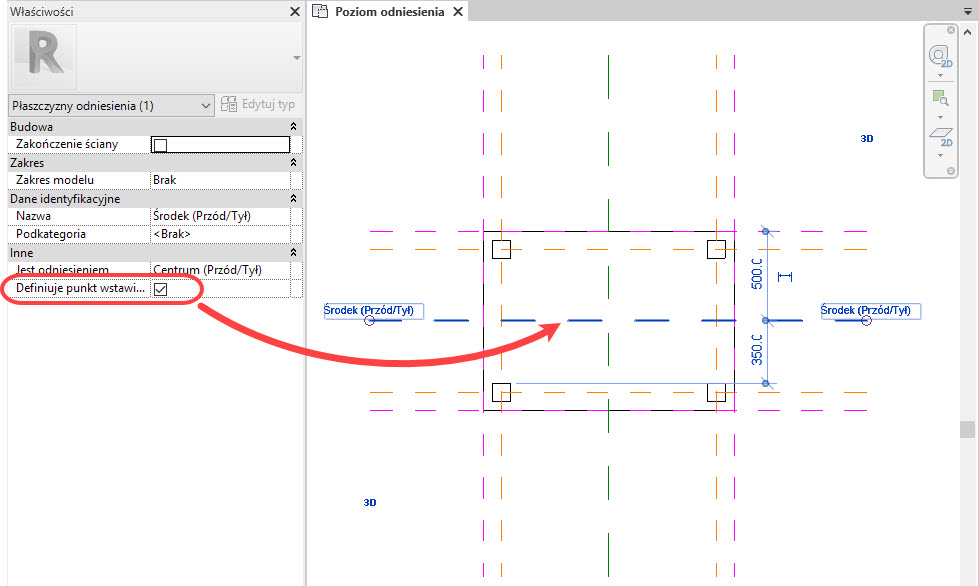Uncheck the Definiuje punkt wstawiania checkbox
This screenshot has width=979, height=586.
(160, 289)
